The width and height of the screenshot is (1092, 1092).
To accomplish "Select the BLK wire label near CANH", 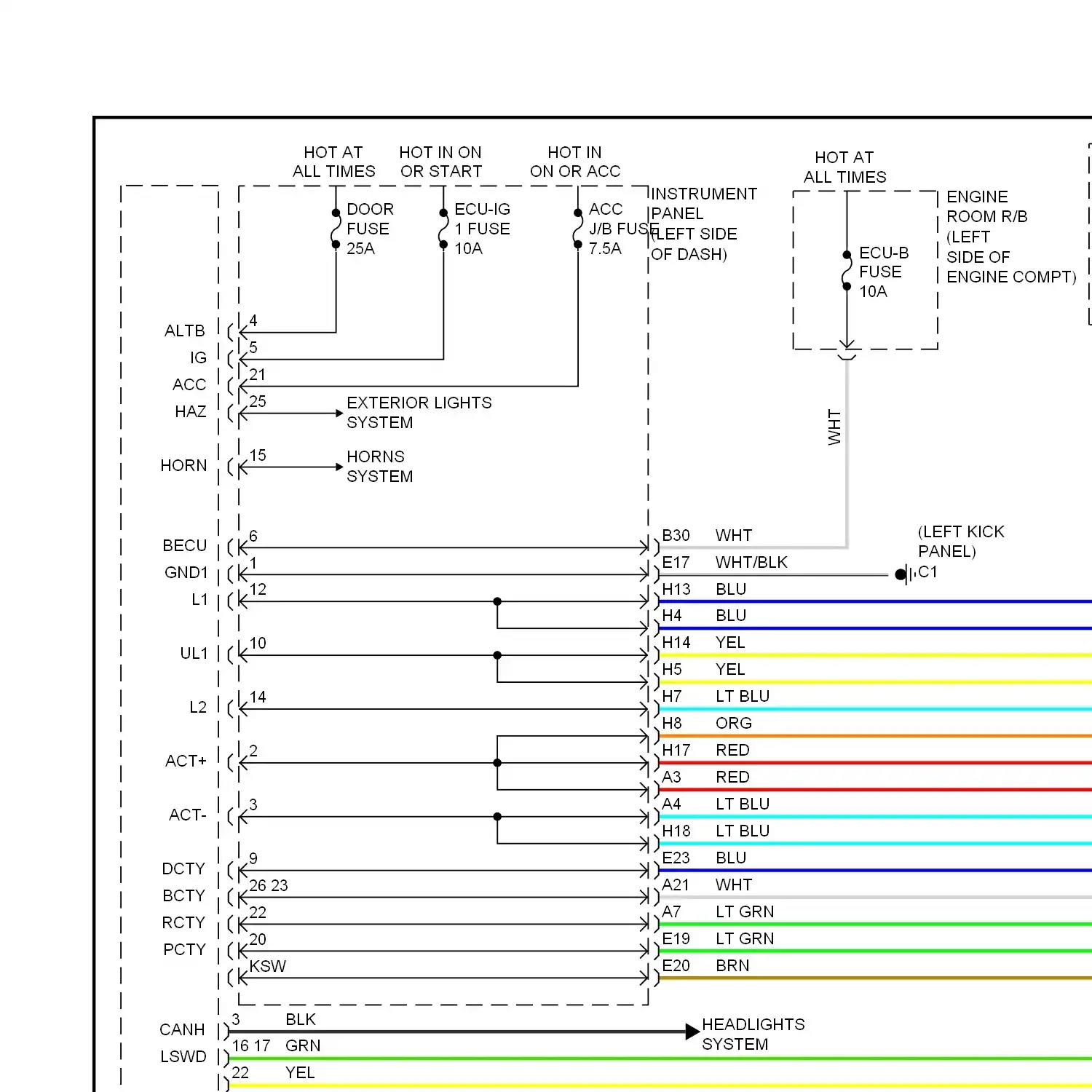I will (x=301, y=1019).
